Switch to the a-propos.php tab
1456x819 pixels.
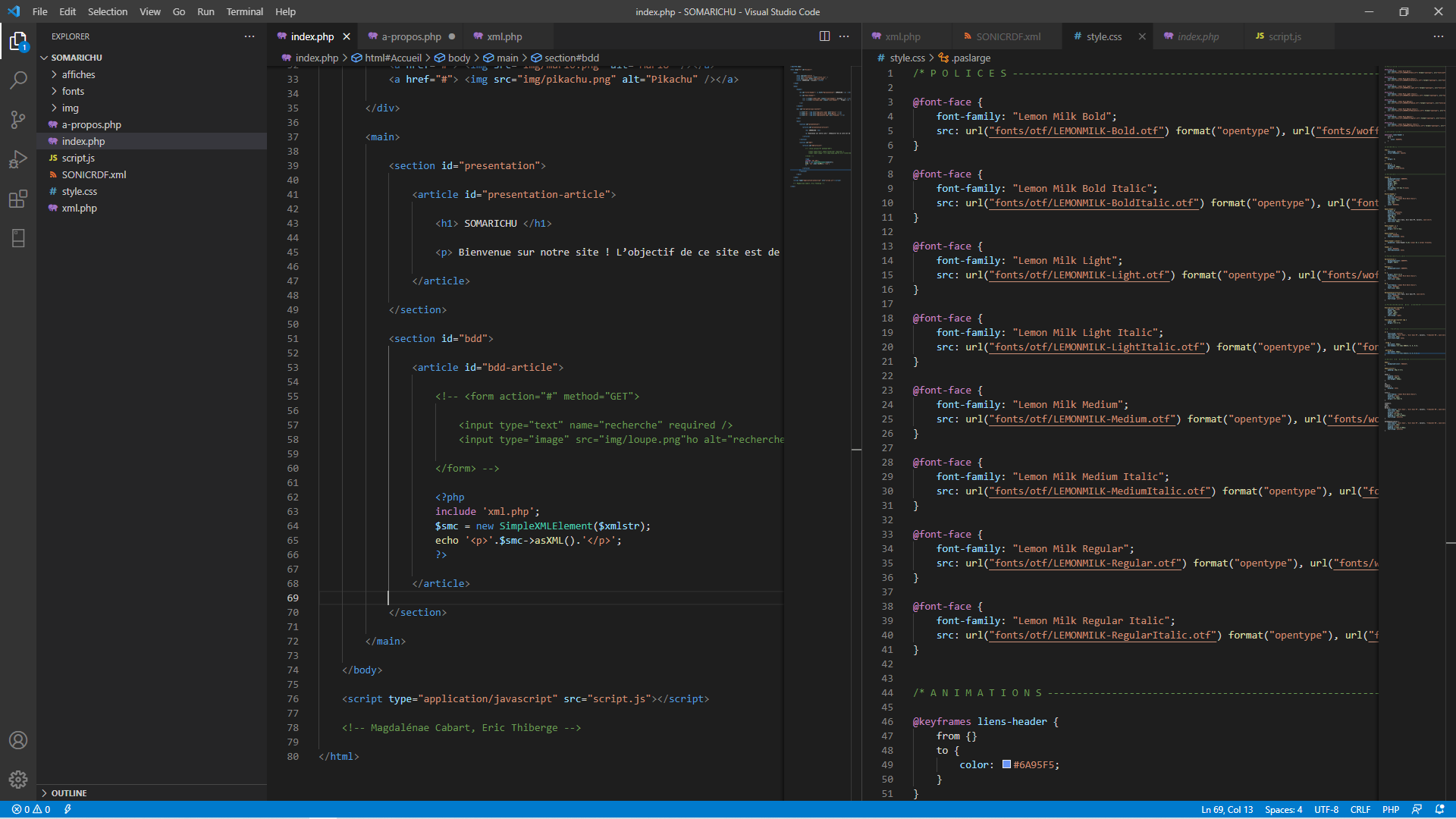[x=411, y=36]
